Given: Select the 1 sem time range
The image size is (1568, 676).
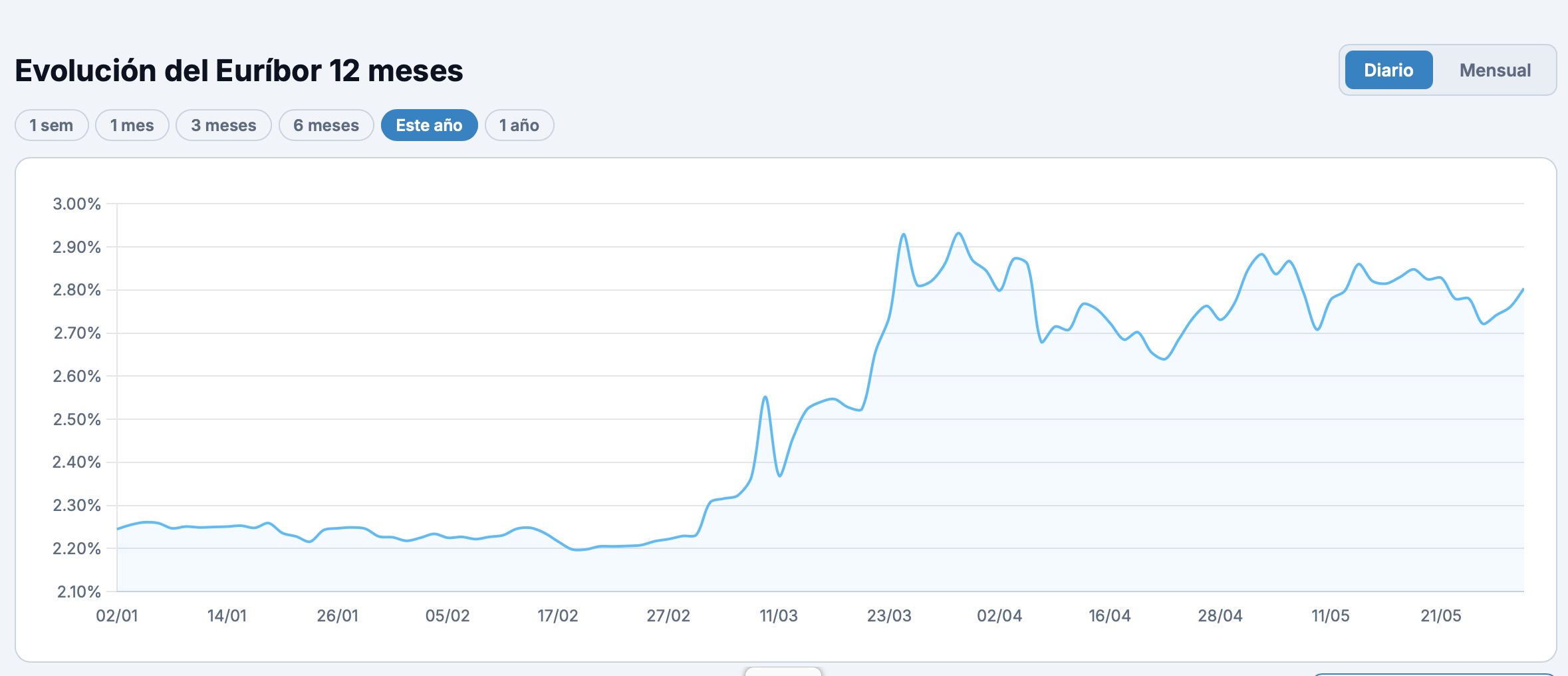Looking at the screenshot, I should (x=52, y=125).
